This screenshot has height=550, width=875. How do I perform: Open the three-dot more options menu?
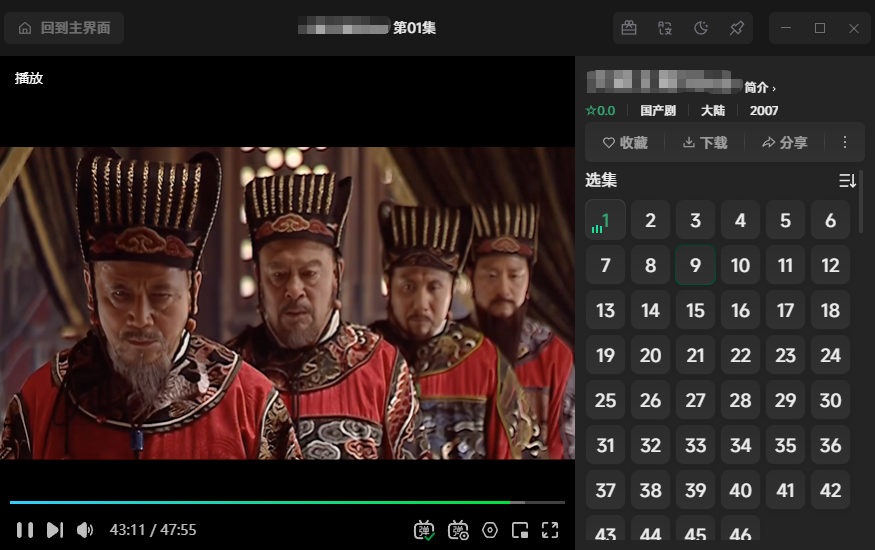(845, 142)
